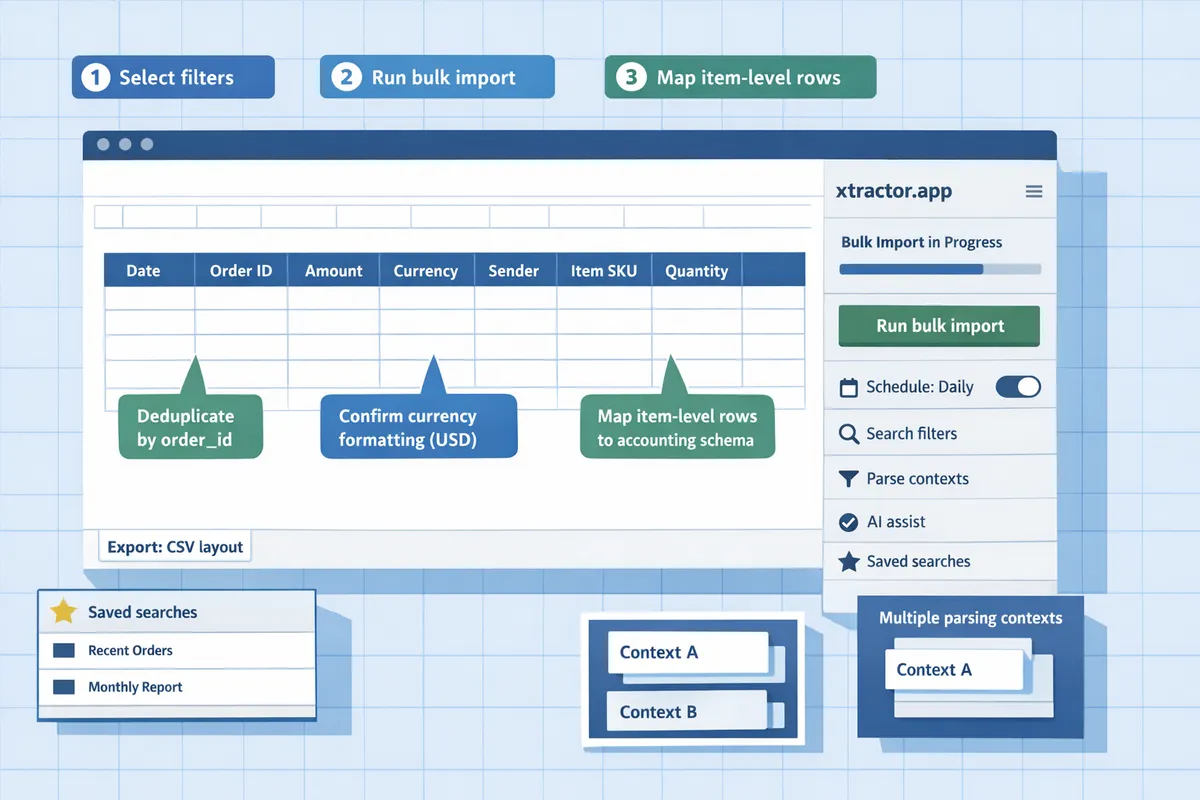The height and width of the screenshot is (800, 1200).
Task: Click the Bulk Import in Progress label
Action: (921, 242)
